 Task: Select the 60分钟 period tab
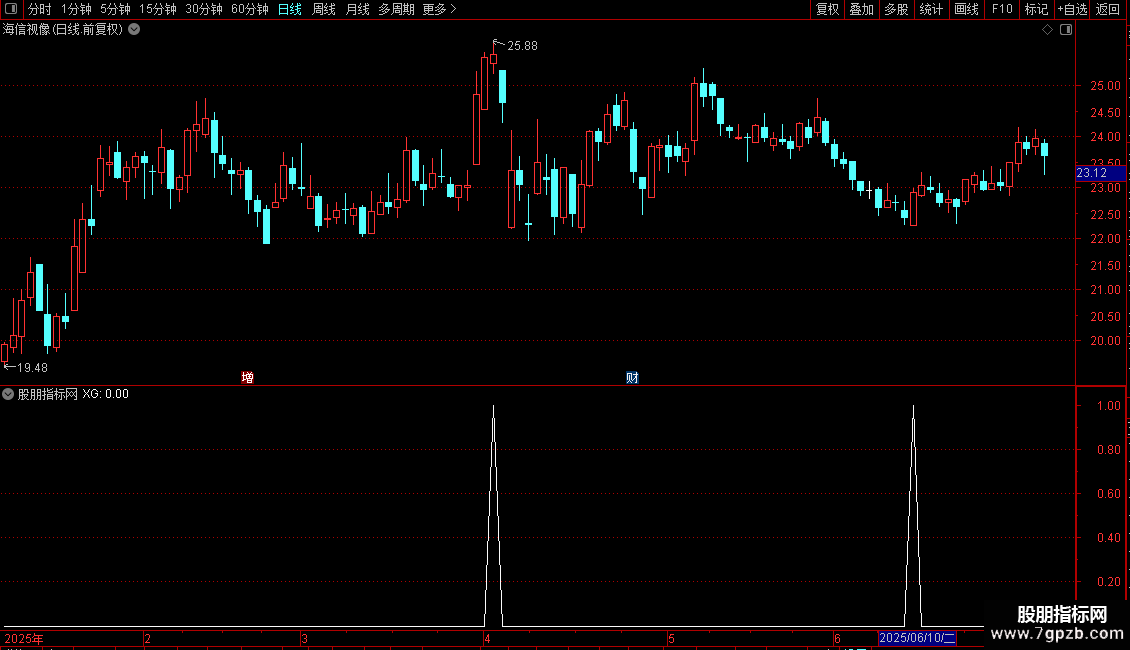[x=249, y=9]
